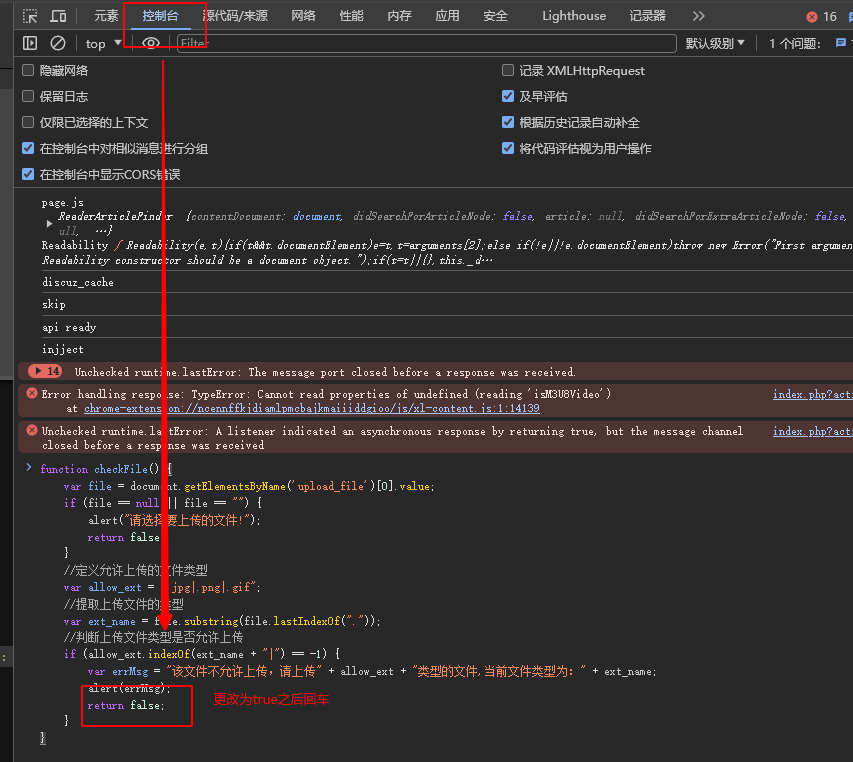
Task: Disable the 及早评估 checkbox
Action: click(x=509, y=96)
